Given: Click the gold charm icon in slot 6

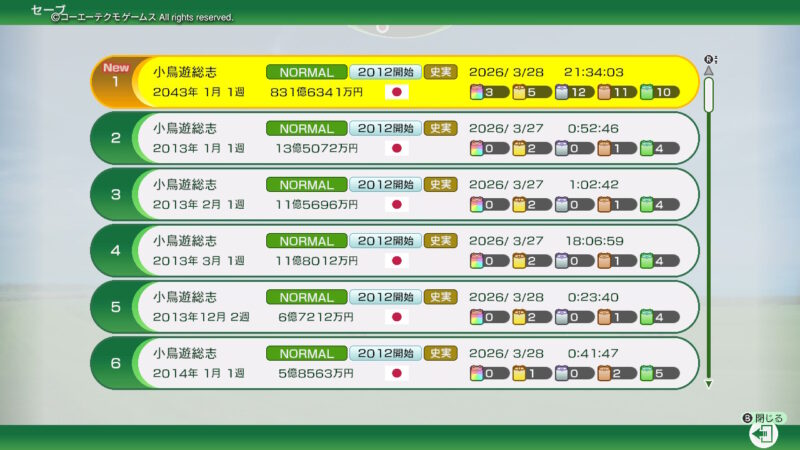Looking at the screenshot, I should [x=519, y=373].
